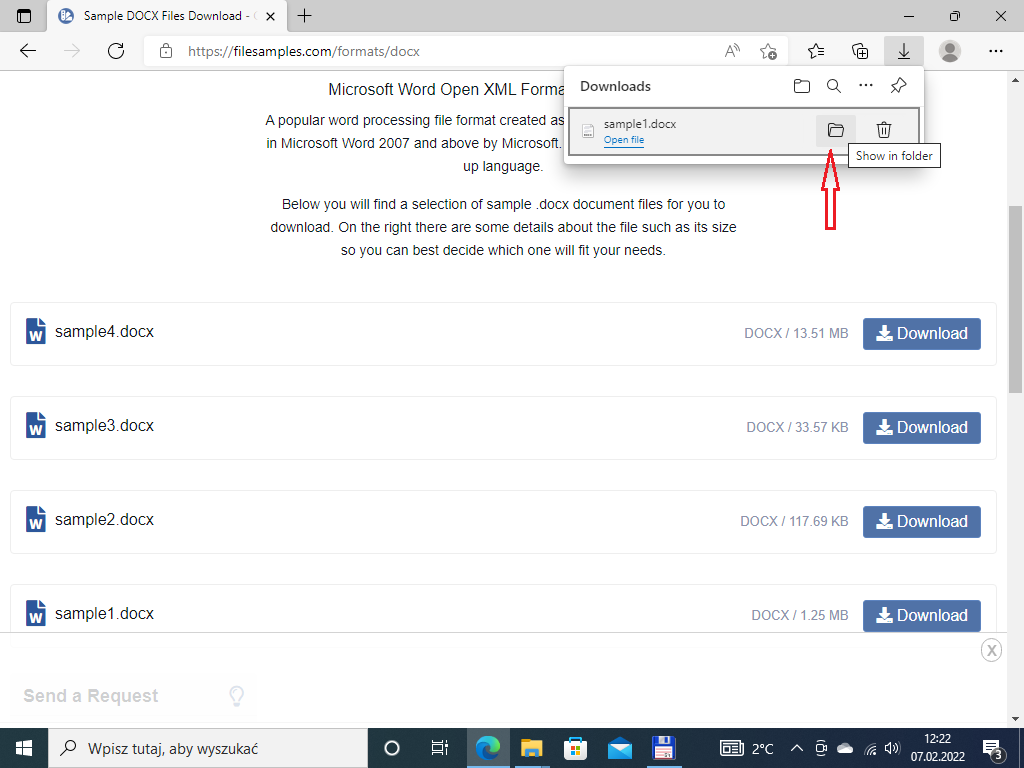Click DOCX / 1.25 MB size text
The image size is (1024, 768).
800,615
